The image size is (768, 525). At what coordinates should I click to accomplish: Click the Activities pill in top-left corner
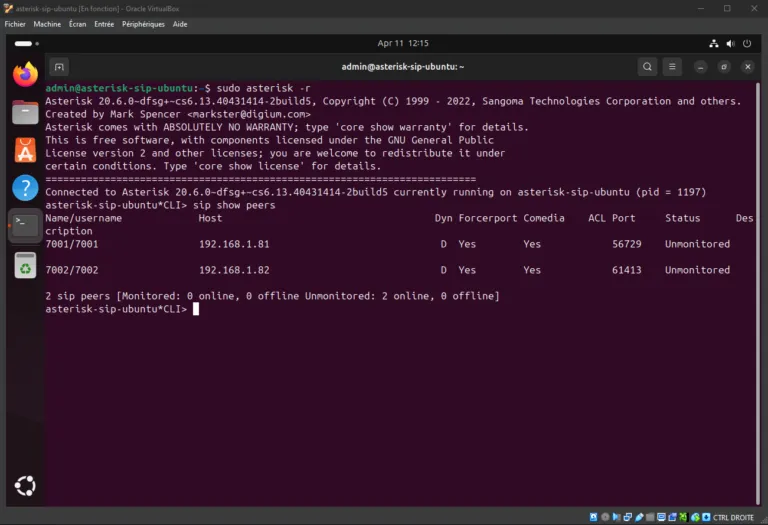pos(23,44)
